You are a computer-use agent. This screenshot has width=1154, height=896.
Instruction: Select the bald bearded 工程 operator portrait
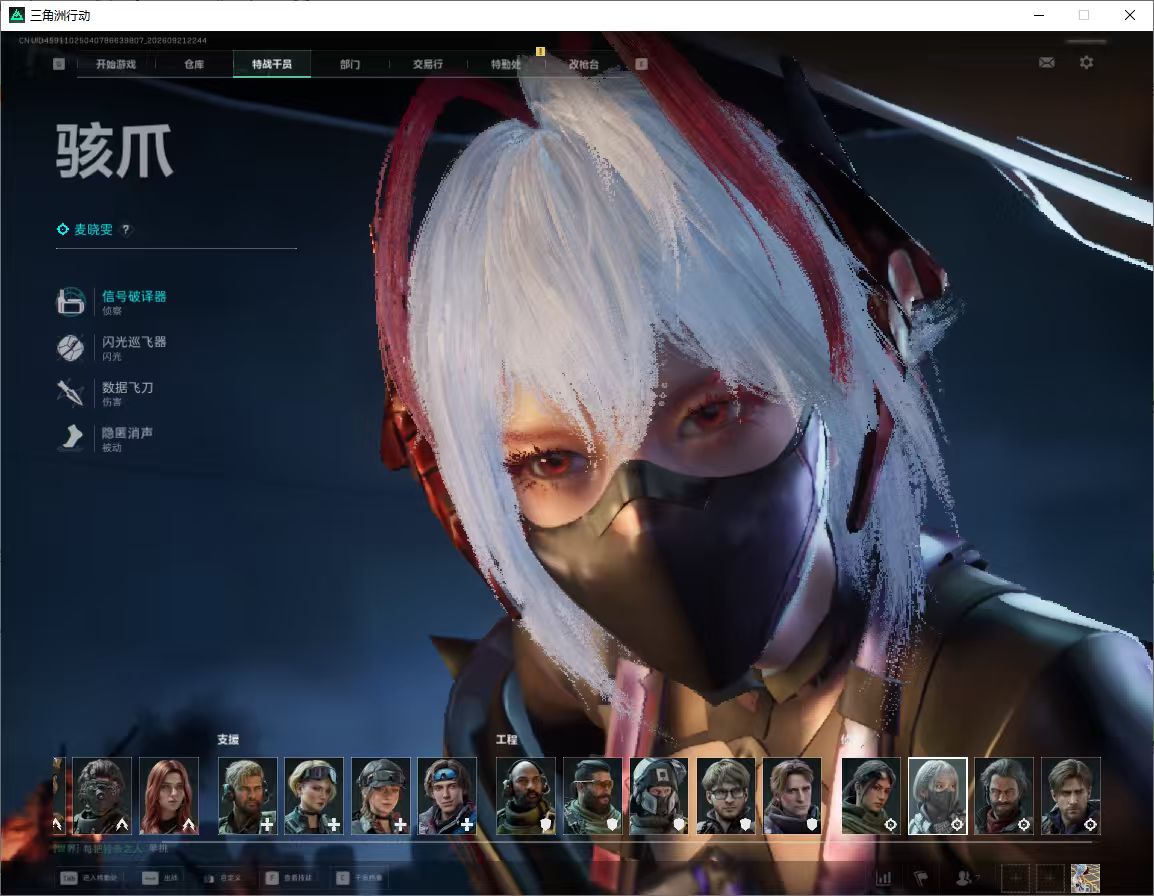coord(525,796)
